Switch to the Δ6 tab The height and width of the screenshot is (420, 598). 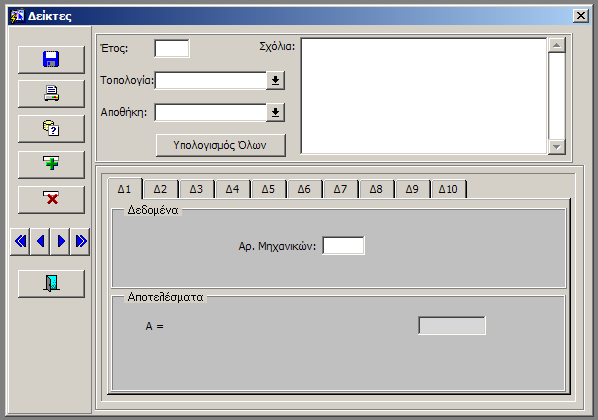point(304,189)
